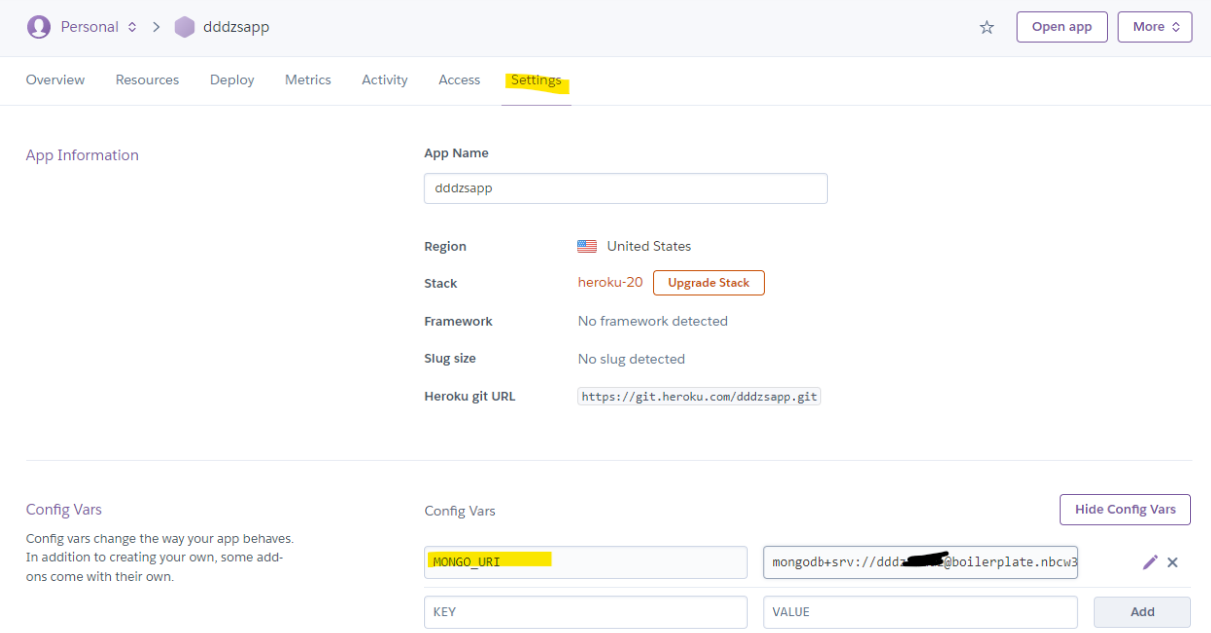1211x633 pixels.
Task: Click the dddzsapp breadcrumb name
Action: click(236, 27)
